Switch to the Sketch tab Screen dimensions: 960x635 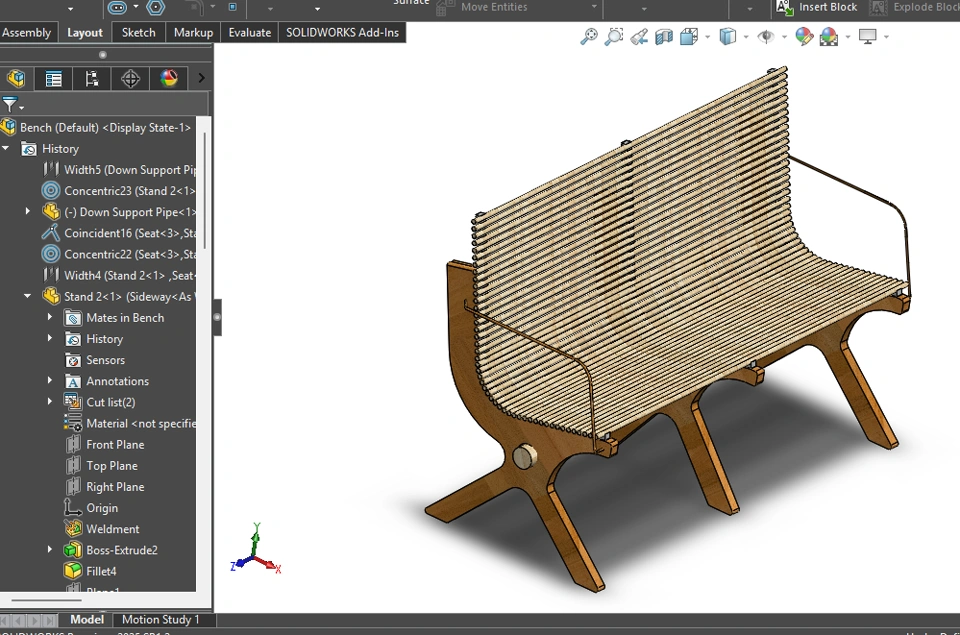[x=138, y=32]
